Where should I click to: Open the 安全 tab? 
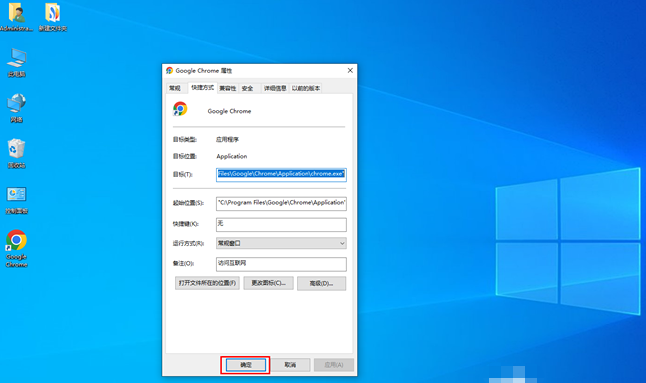pos(248,88)
